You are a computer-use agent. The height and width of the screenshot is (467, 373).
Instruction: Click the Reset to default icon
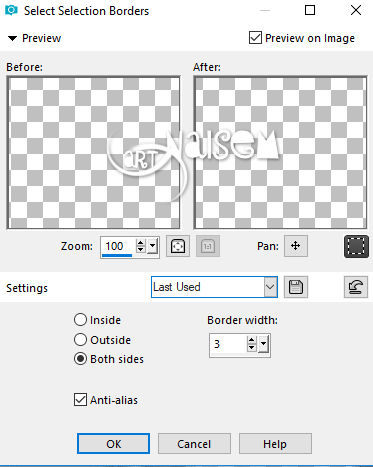tap(356, 287)
